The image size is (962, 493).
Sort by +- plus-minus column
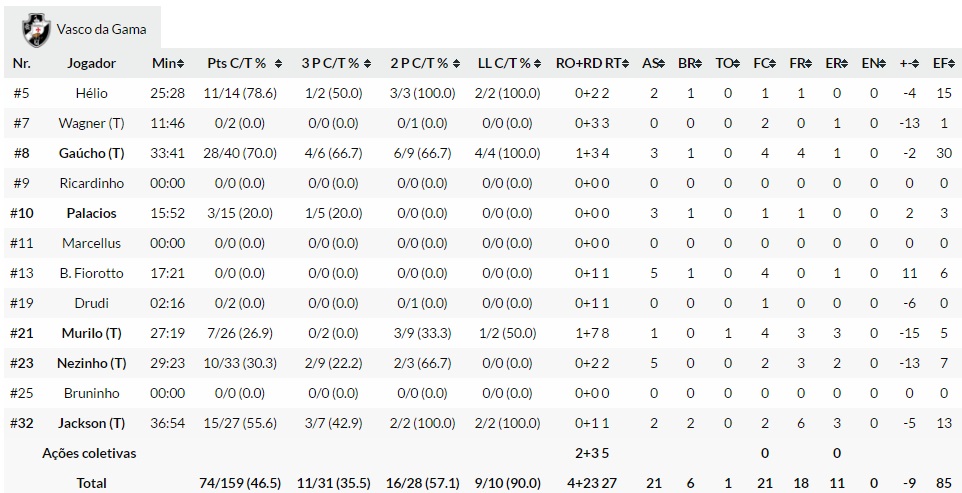click(908, 63)
